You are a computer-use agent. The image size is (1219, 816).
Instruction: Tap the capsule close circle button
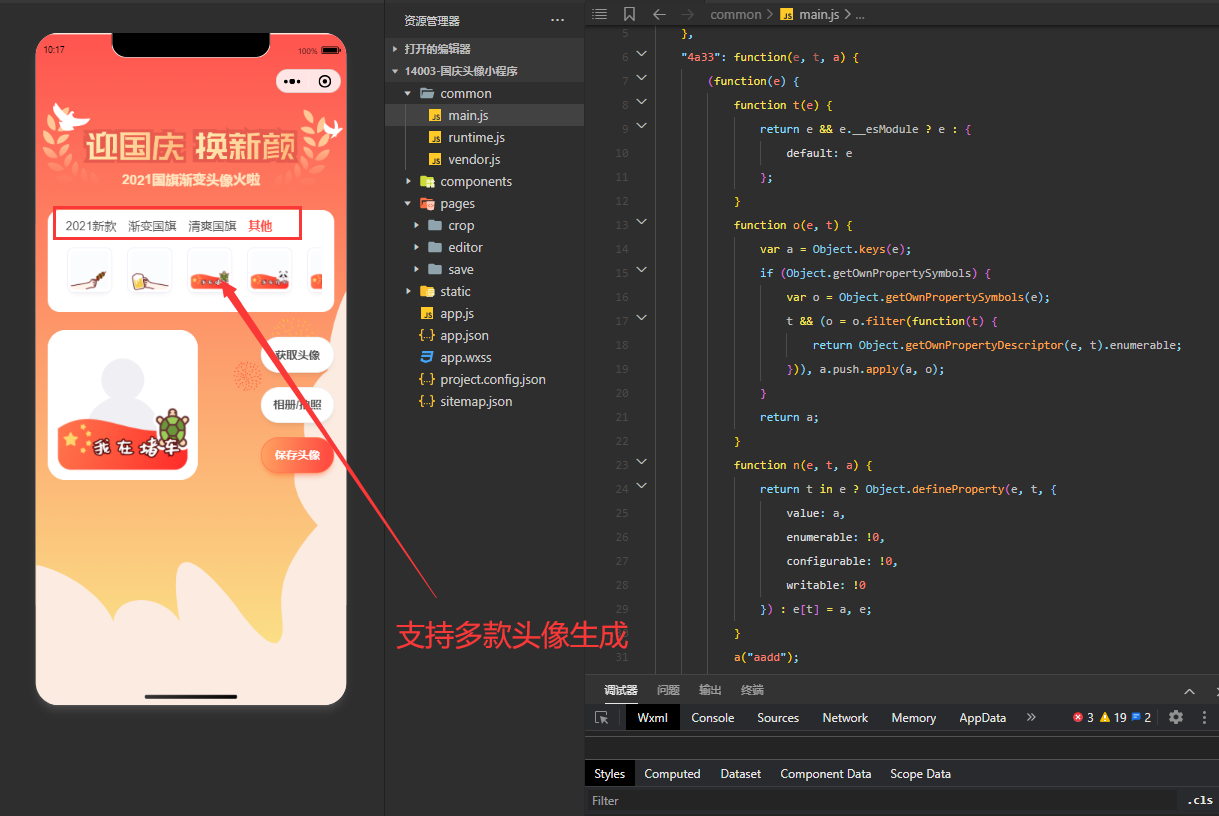(x=324, y=82)
